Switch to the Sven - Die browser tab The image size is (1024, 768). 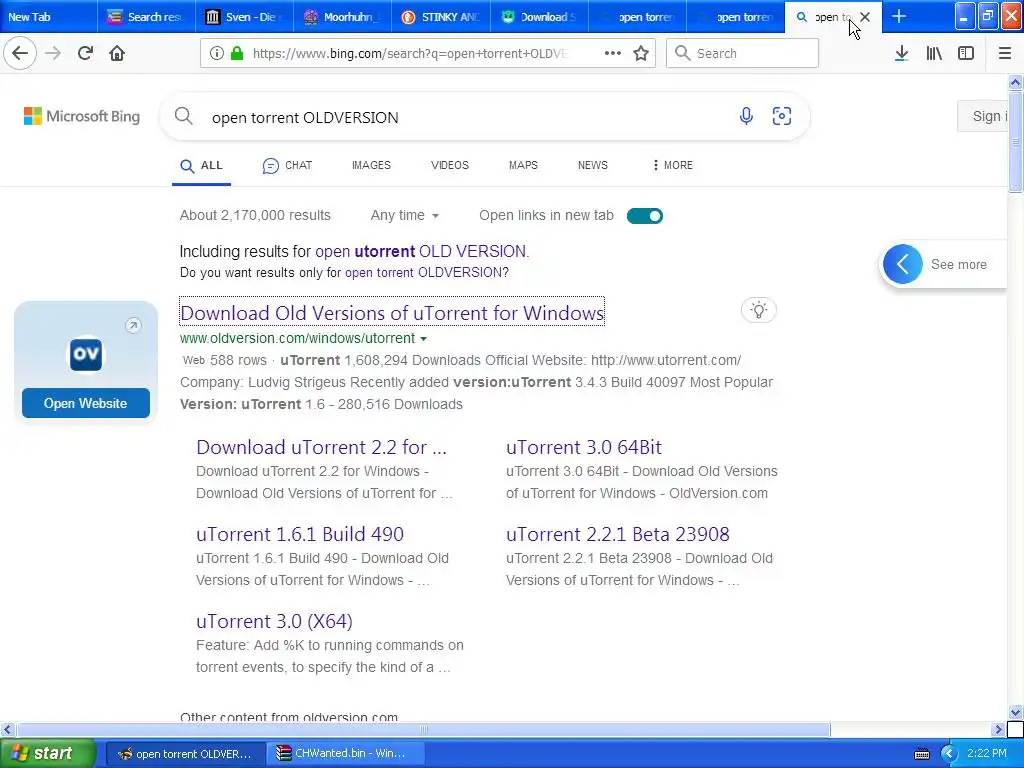[244, 17]
